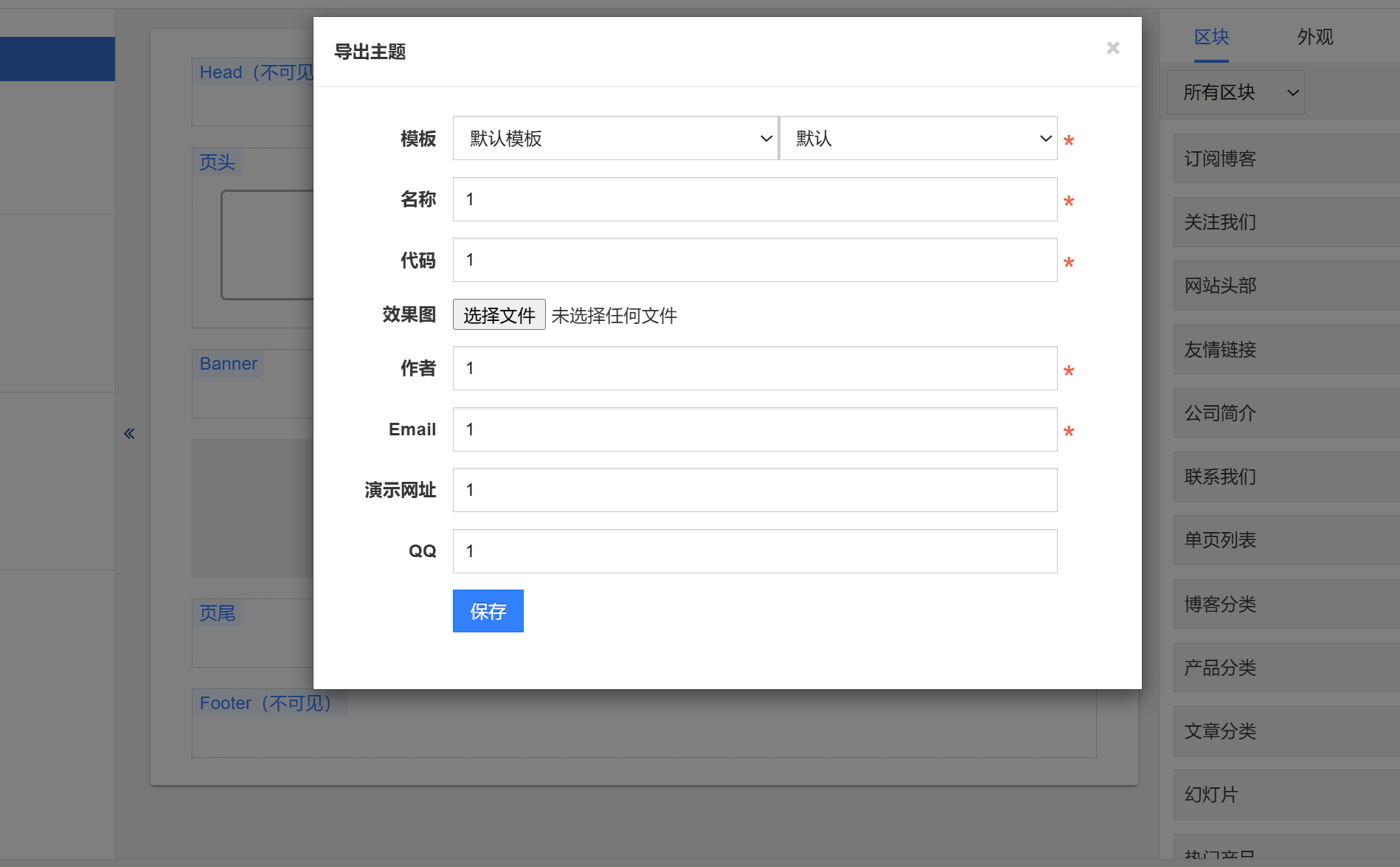Open the 默认模板 template dropdown
The image size is (1400, 867).
click(x=615, y=139)
